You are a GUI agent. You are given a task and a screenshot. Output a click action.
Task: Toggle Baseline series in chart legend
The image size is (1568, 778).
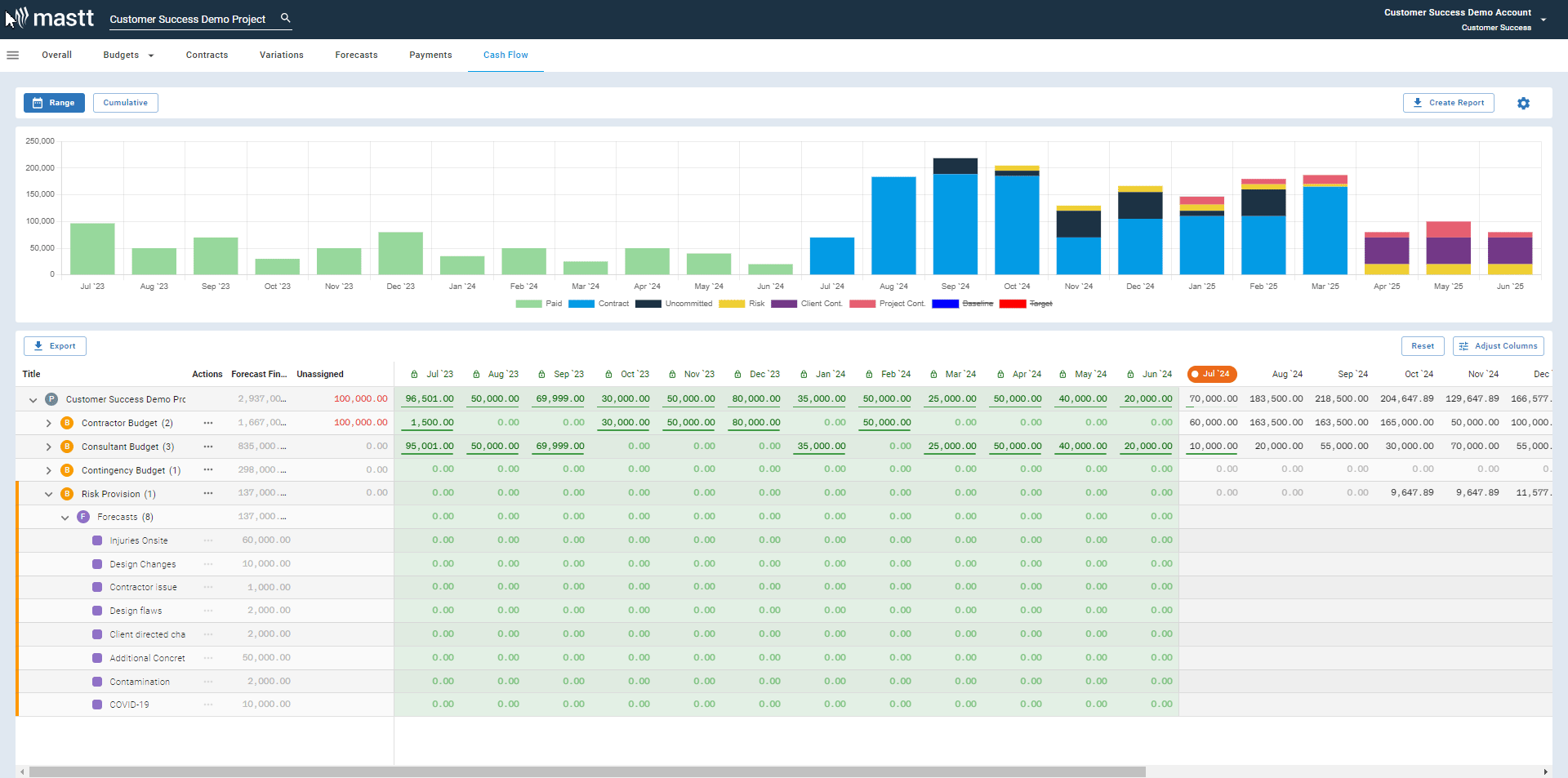(x=977, y=304)
